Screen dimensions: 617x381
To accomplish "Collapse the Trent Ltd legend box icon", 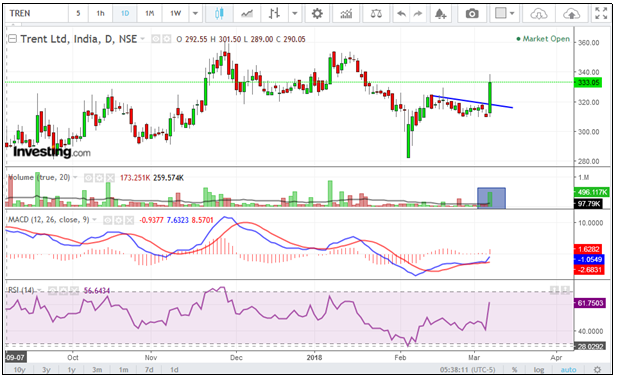I will click(x=13, y=39).
